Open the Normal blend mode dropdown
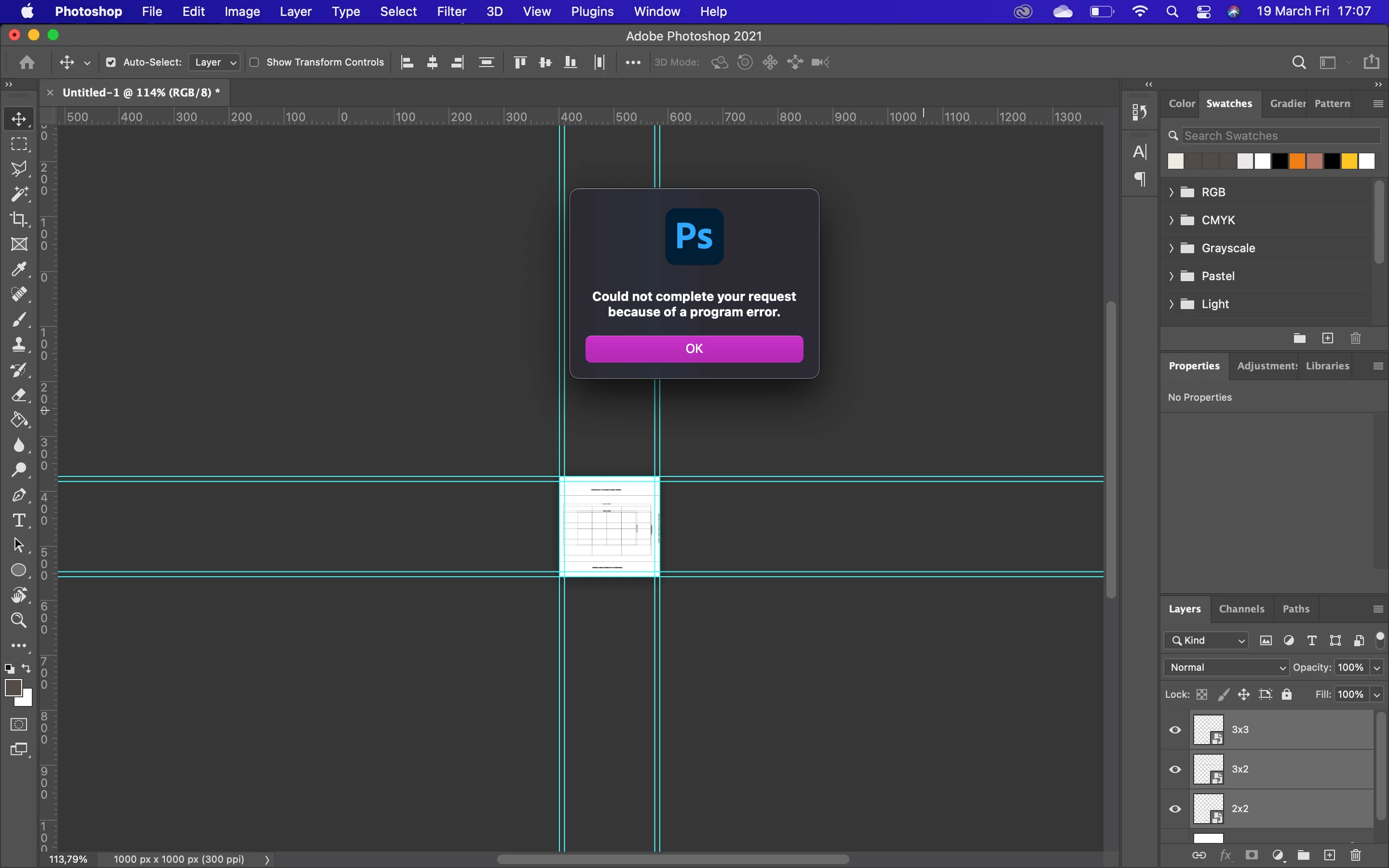 pos(1226,667)
